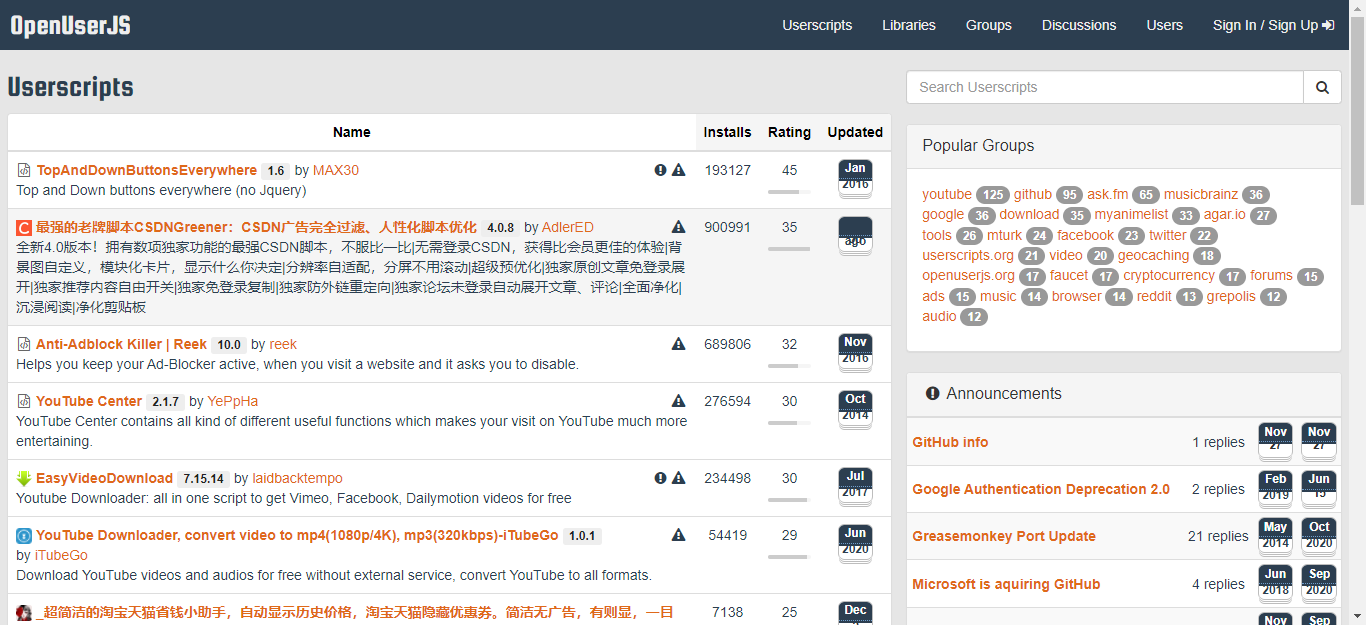Click May 2014 calendar icon for Greasemonkey Port Update

1275,537
